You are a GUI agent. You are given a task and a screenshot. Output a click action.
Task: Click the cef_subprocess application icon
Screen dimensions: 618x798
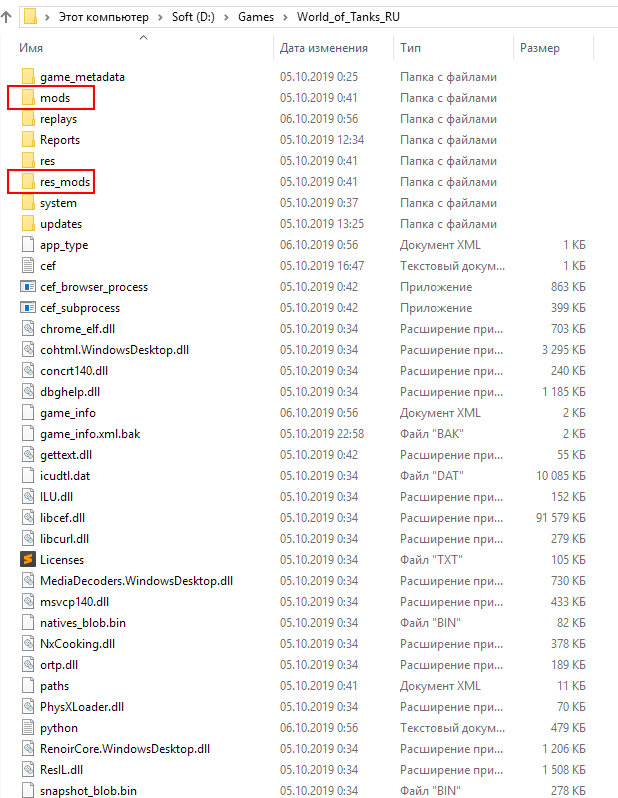click(27, 307)
